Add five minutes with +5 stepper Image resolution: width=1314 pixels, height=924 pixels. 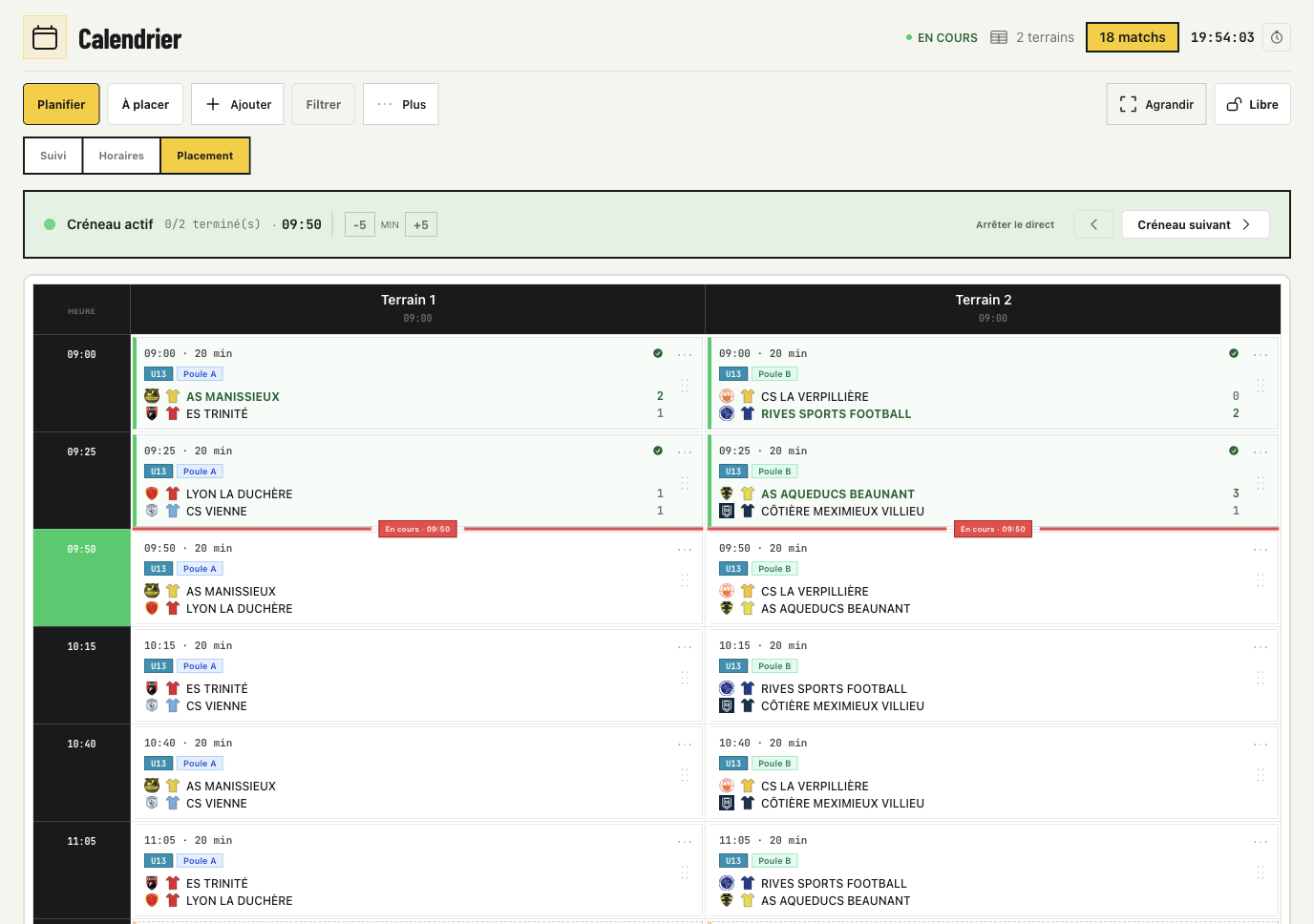421,225
